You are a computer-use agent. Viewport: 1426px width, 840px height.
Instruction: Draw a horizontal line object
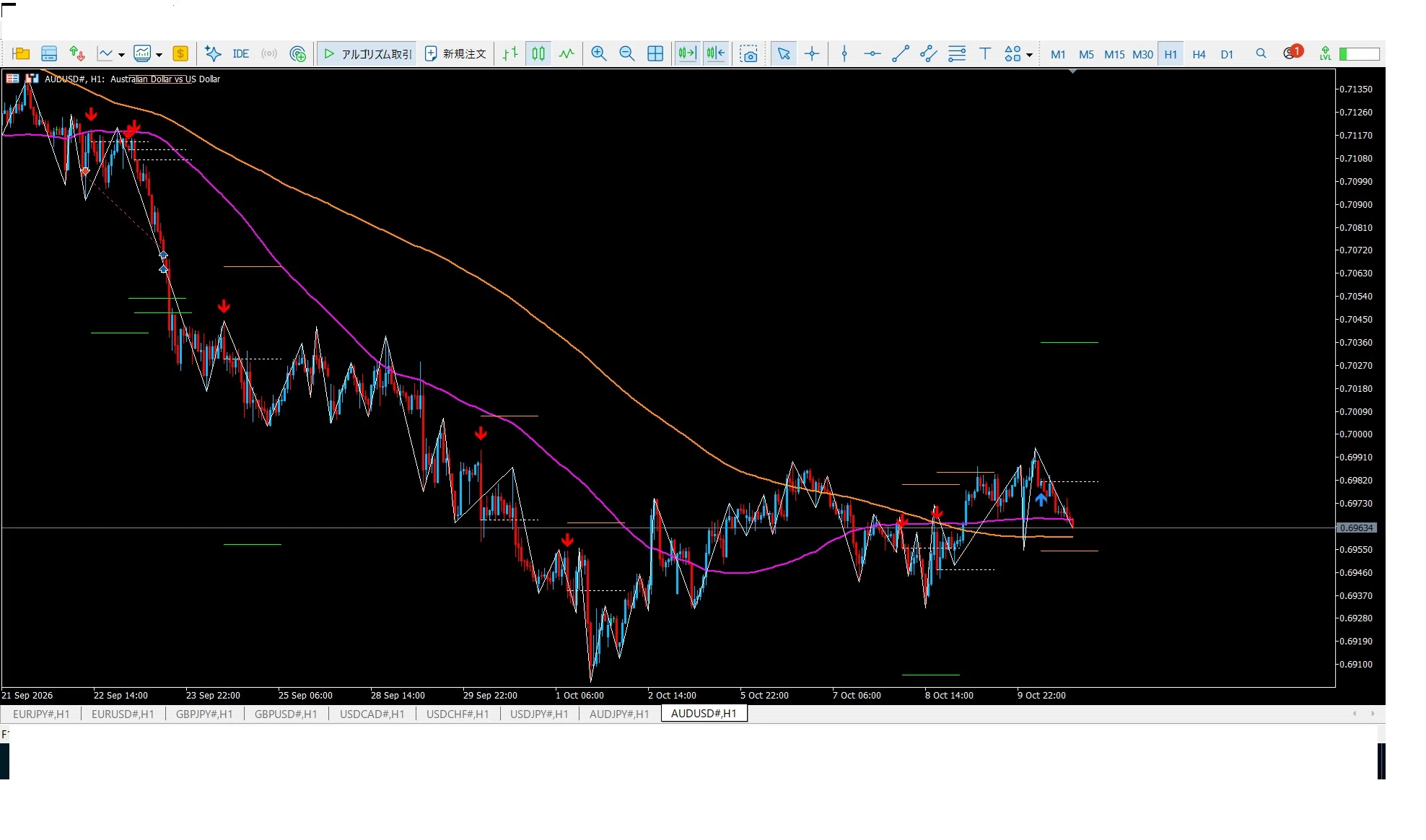[x=872, y=53]
